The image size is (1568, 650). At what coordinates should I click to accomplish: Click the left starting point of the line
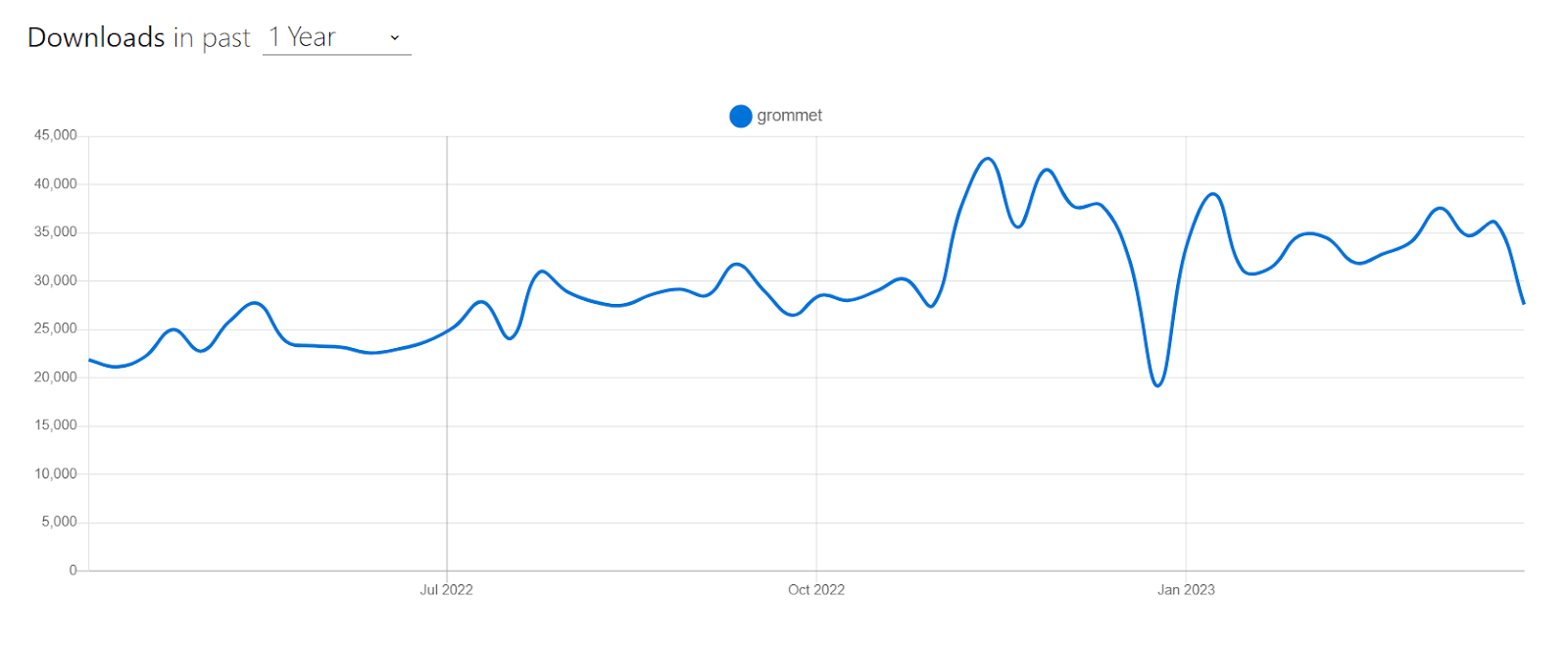coord(90,361)
